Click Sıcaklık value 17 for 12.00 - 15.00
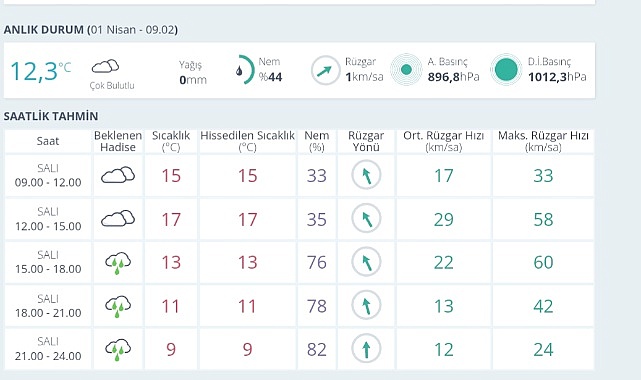Image resolution: width=641 pixels, height=380 pixels. [171, 219]
